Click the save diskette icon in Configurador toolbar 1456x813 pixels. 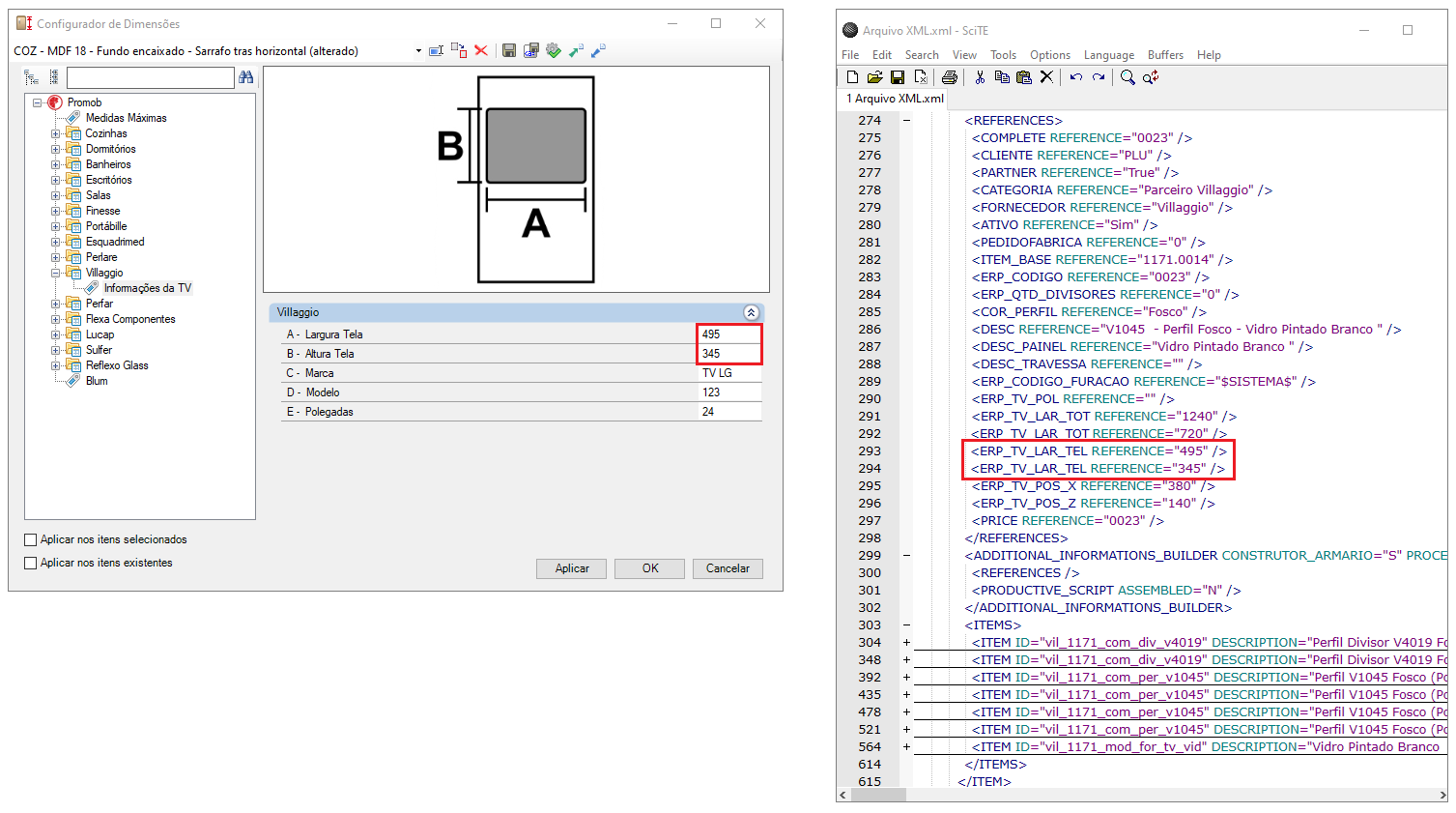pyautogui.click(x=509, y=50)
